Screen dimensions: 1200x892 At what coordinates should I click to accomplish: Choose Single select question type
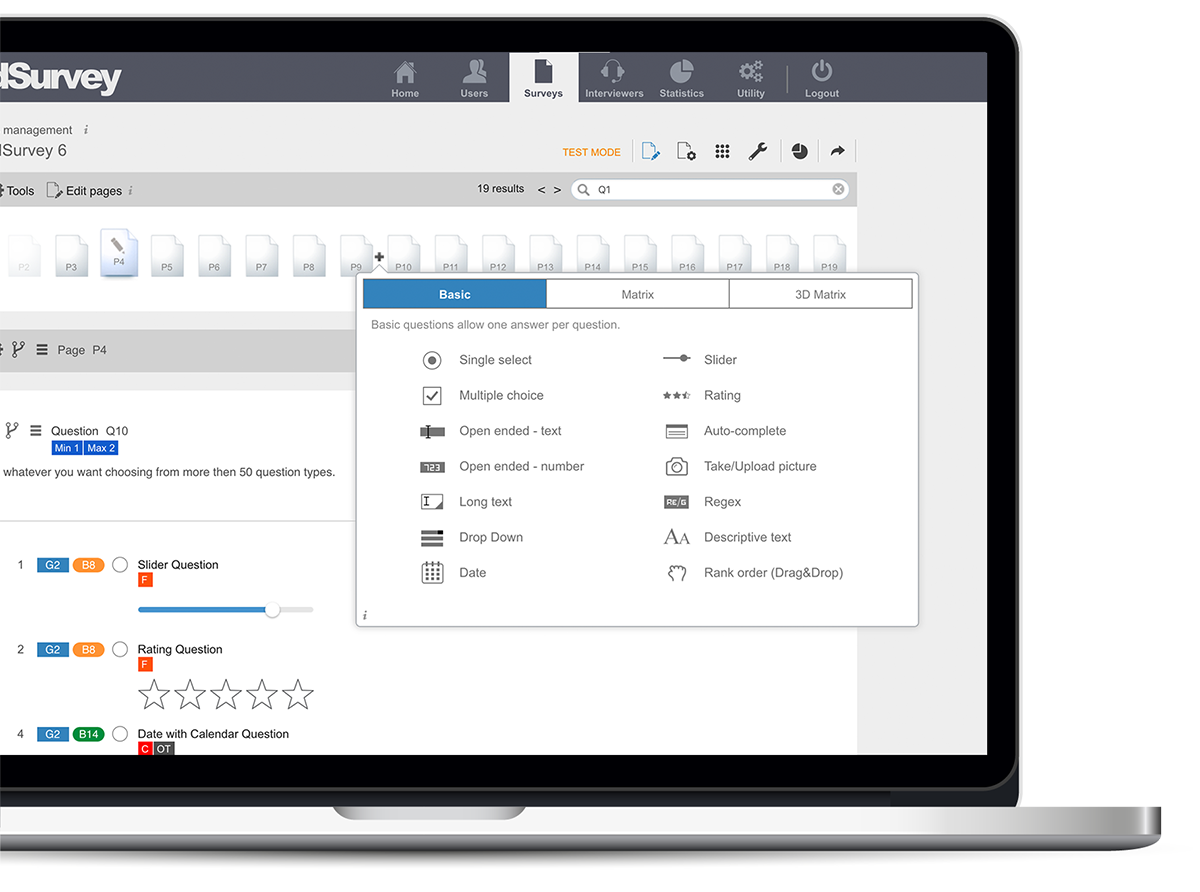click(476, 360)
